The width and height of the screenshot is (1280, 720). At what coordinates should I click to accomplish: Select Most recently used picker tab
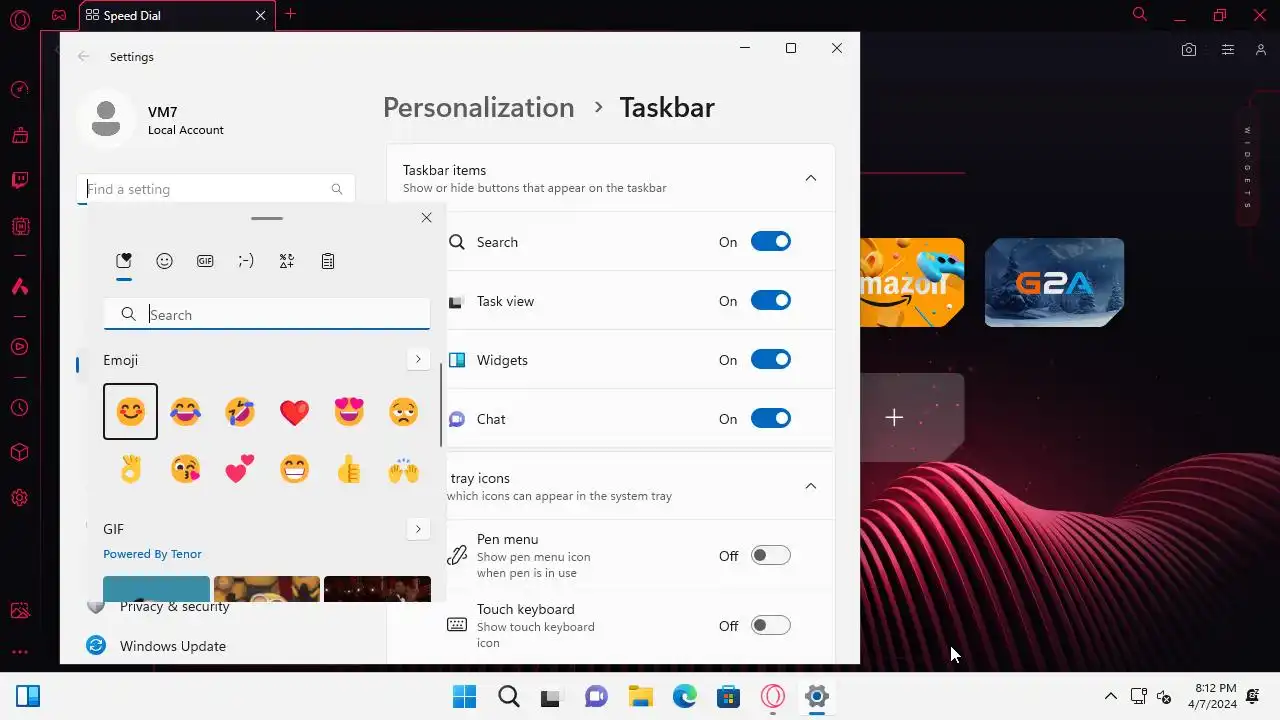[123, 261]
